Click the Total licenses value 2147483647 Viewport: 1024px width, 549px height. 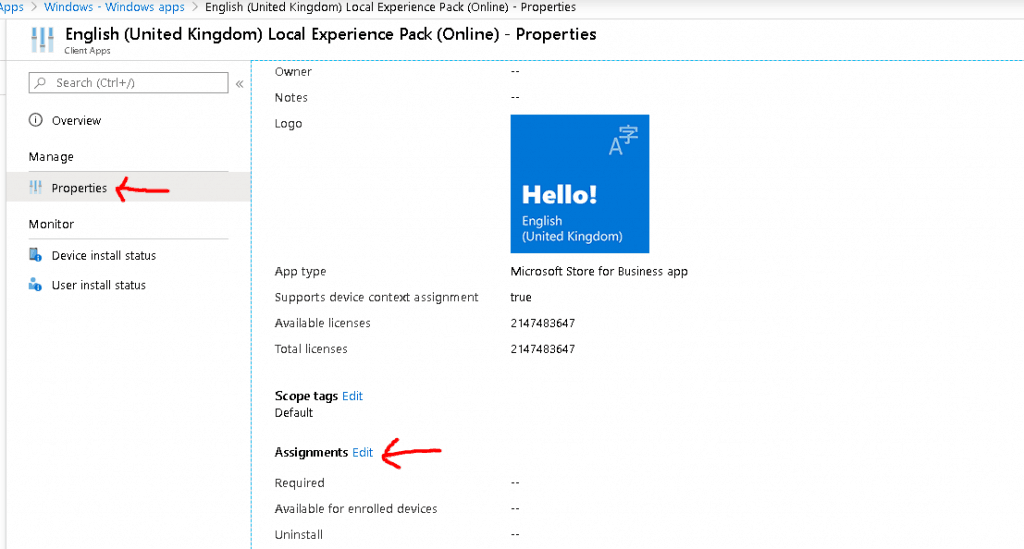(543, 349)
